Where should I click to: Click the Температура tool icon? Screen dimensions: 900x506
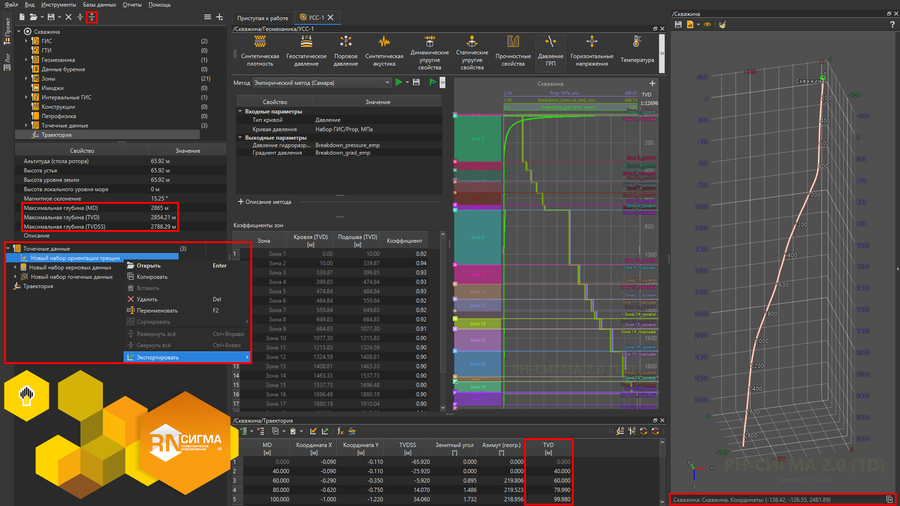pyautogui.click(x=636, y=42)
